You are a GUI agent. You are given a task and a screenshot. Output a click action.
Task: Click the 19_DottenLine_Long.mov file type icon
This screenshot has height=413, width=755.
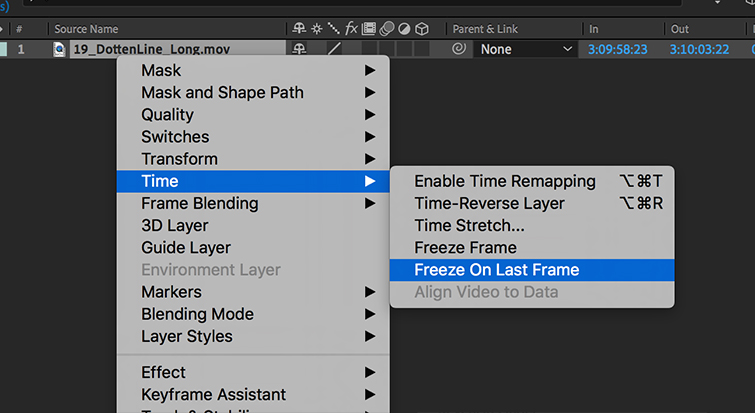click(x=59, y=48)
